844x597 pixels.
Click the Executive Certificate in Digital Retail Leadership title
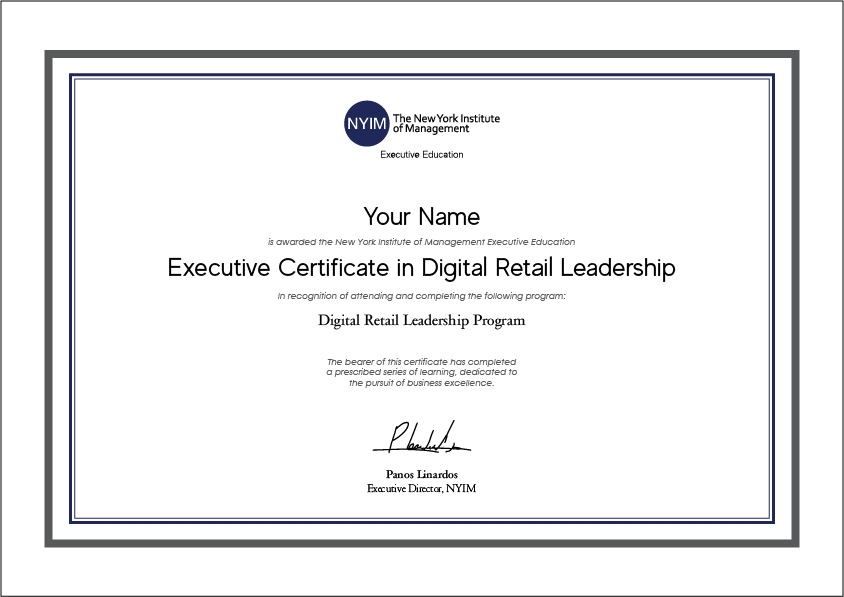click(x=421, y=268)
